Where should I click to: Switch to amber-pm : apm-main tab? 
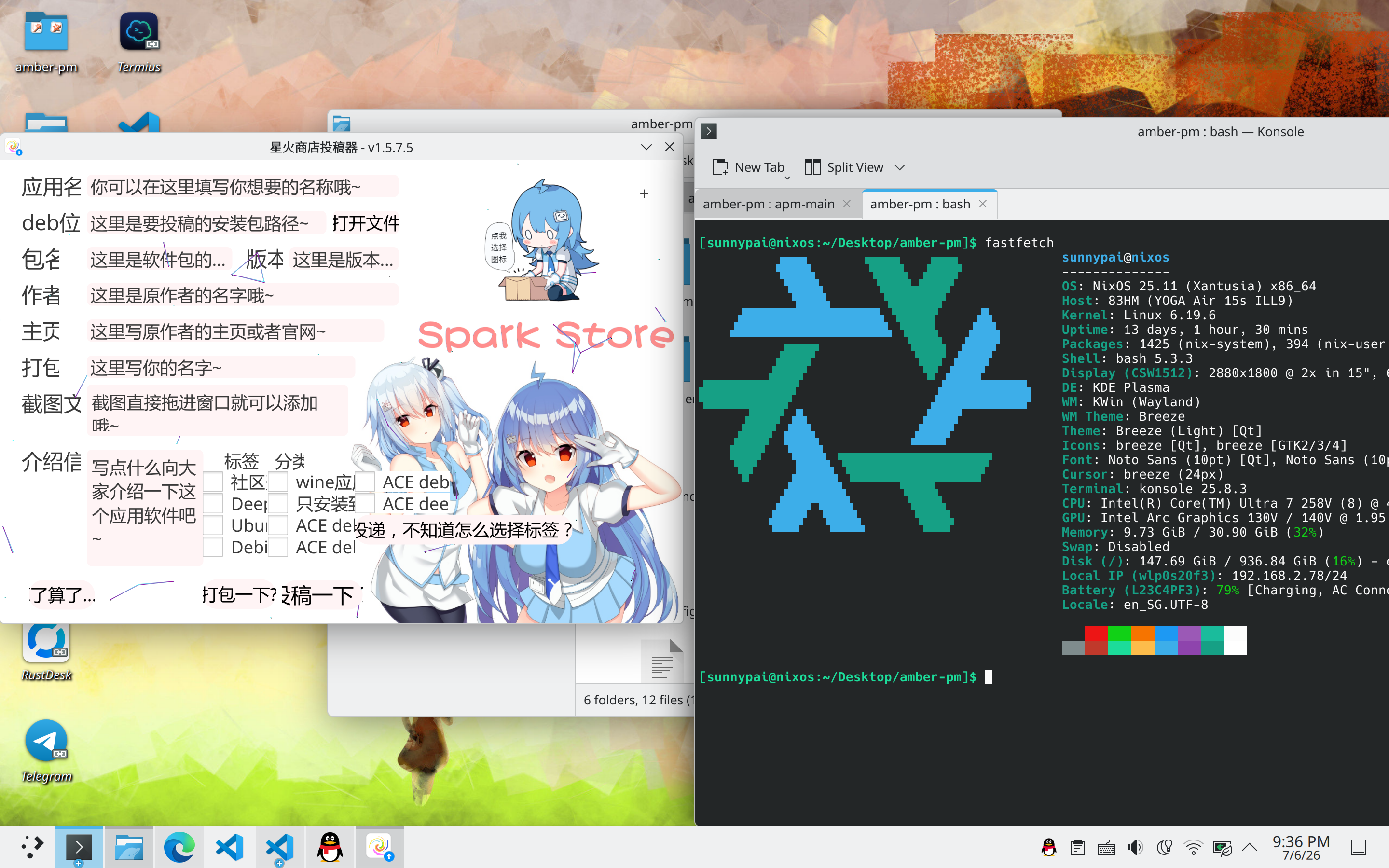pos(769,204)
